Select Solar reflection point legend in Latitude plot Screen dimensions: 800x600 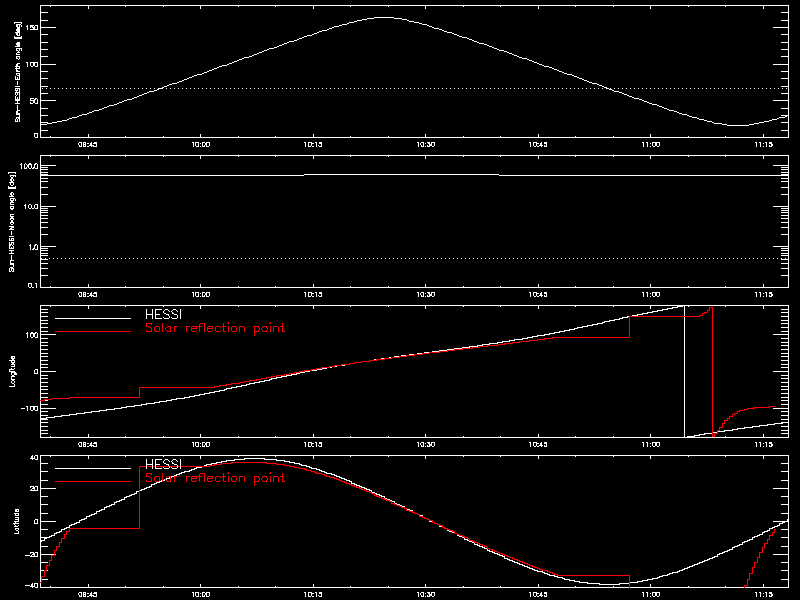[215, 478]
